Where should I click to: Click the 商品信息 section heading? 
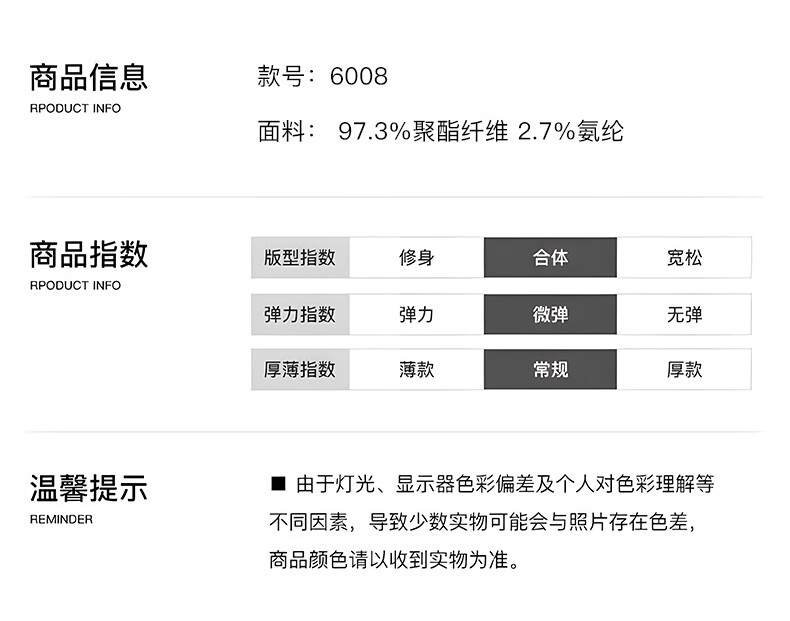click(89, 76)
